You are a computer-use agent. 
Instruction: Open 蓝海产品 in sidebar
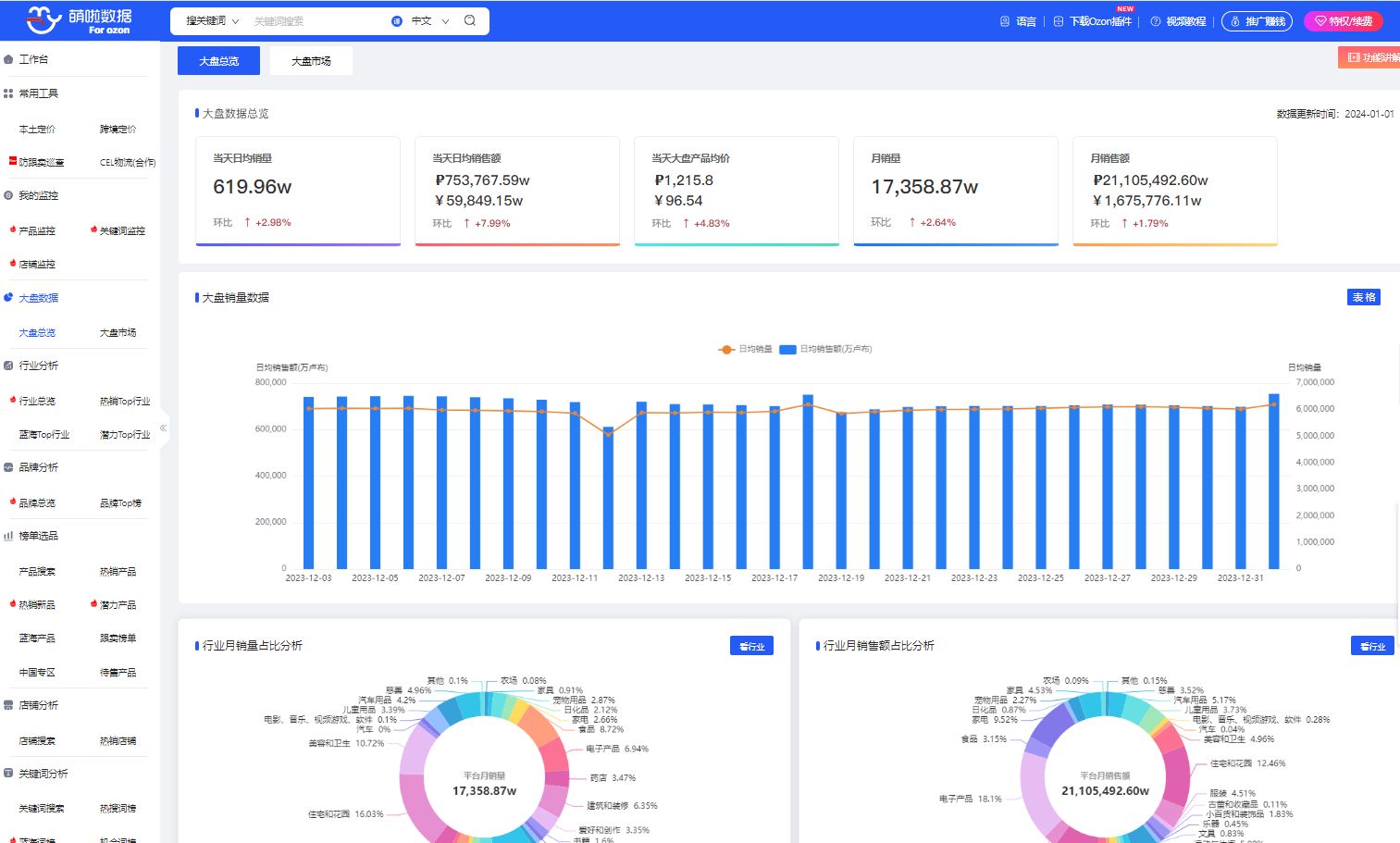tap(37, 638)
